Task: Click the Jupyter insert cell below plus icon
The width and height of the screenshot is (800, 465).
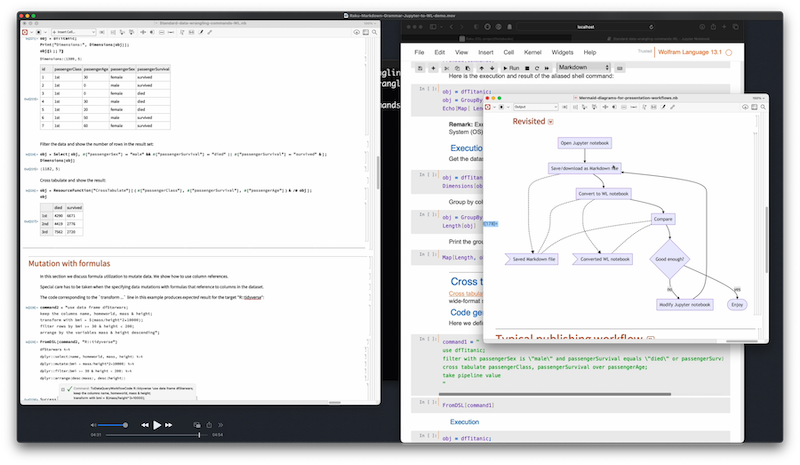Action: [433, 68]
